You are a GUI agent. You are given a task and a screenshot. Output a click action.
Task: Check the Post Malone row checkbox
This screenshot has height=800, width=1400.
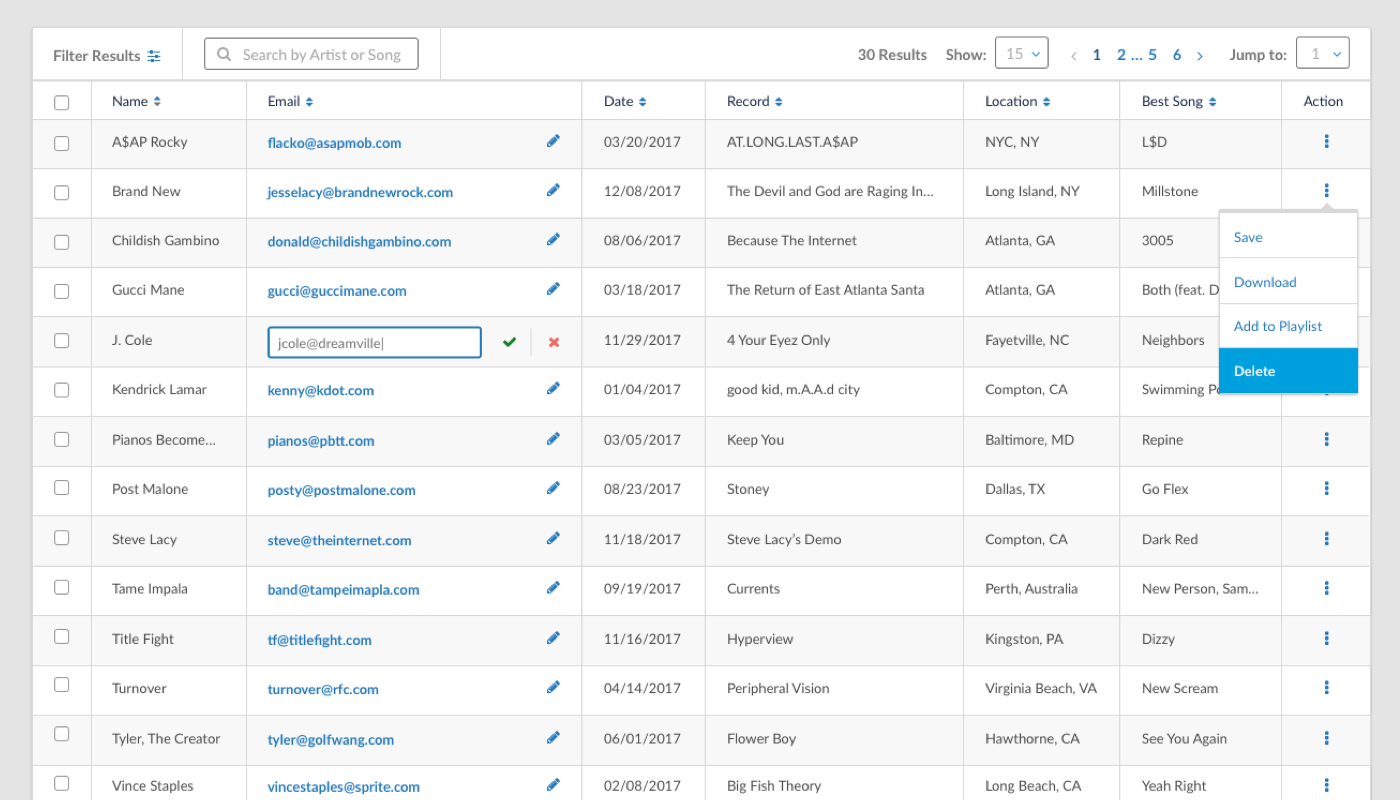pos(62,488)
